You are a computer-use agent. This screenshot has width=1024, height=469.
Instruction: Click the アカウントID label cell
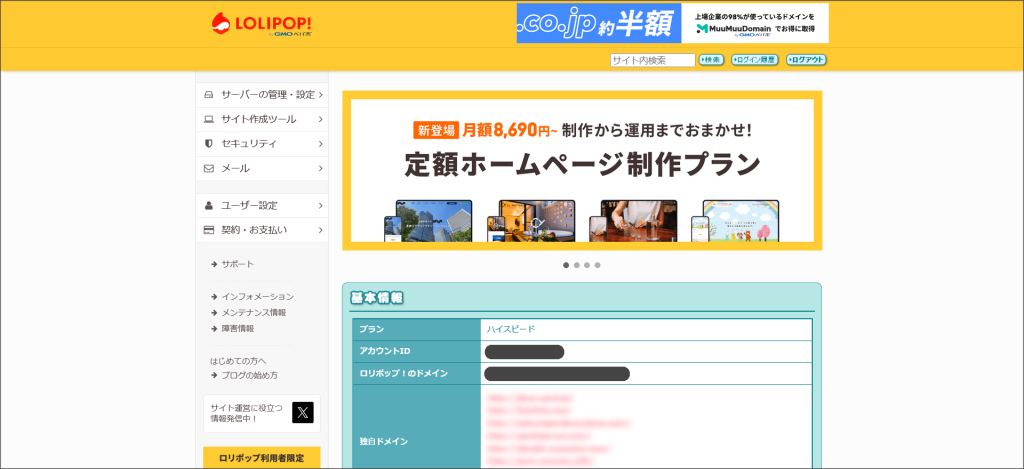[417, 351]
